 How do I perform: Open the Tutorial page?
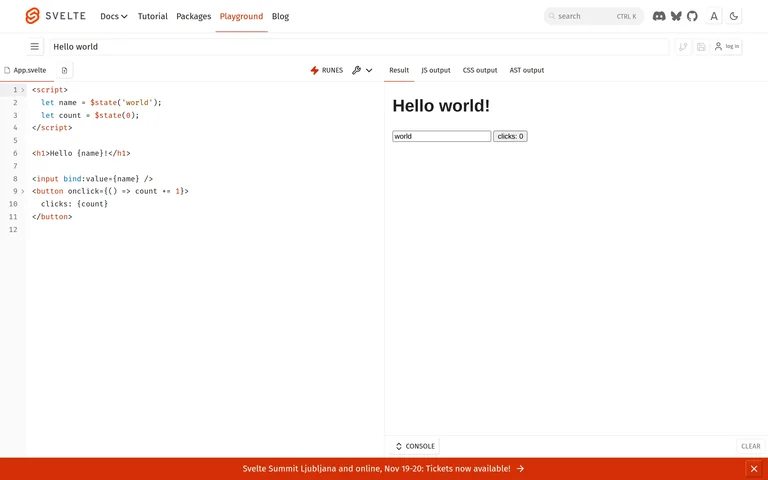152,16
